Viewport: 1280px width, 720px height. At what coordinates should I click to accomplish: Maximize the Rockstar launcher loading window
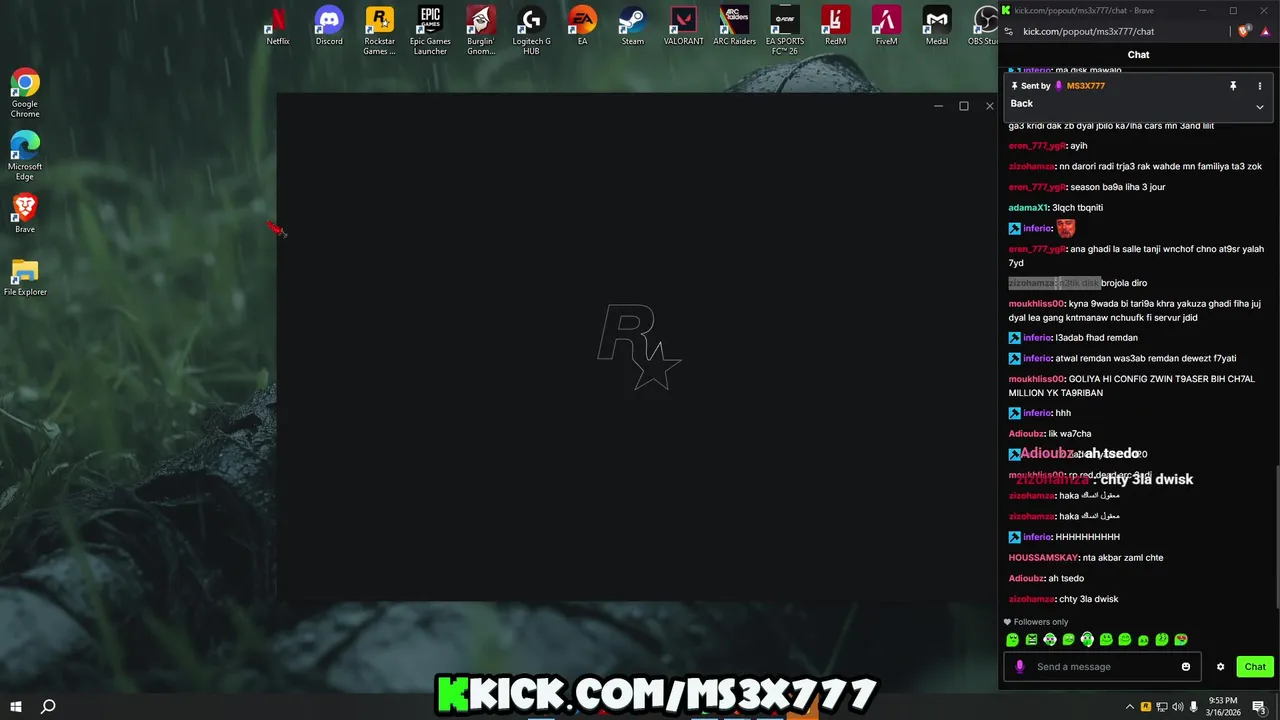pos(964,106)
